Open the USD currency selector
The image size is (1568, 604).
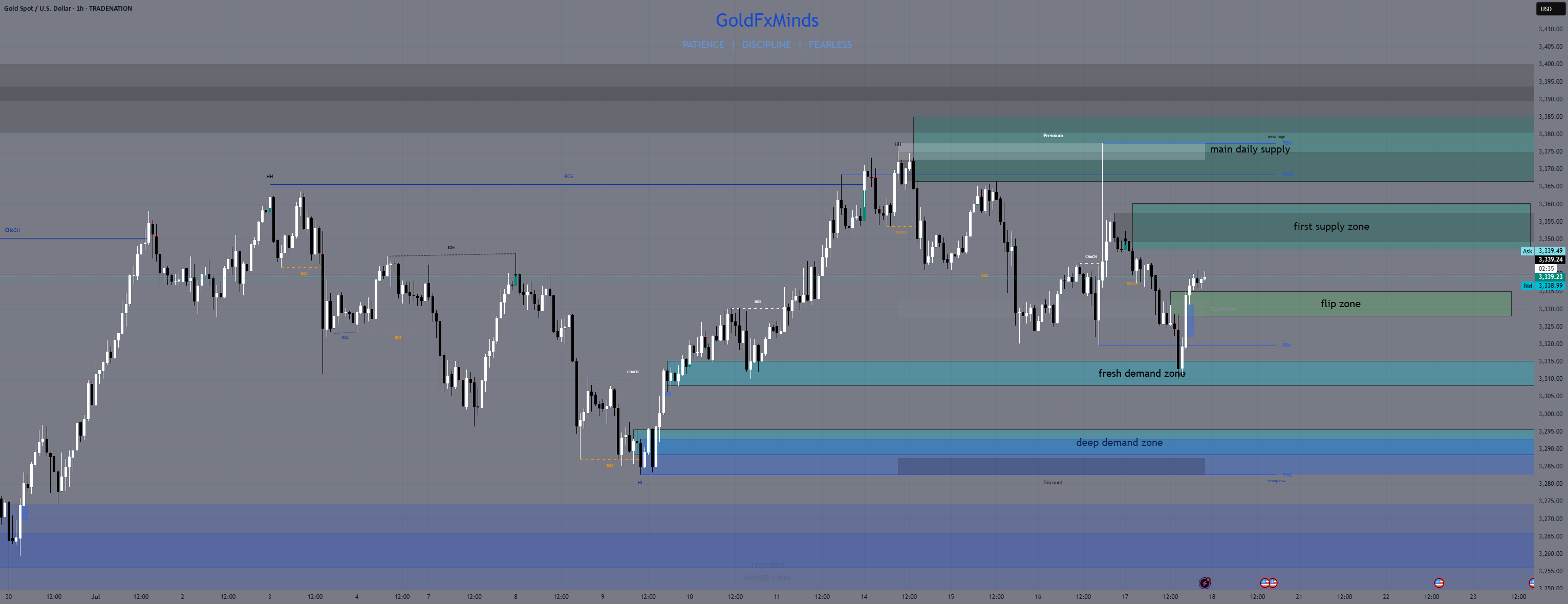[x=1550, y=9]
